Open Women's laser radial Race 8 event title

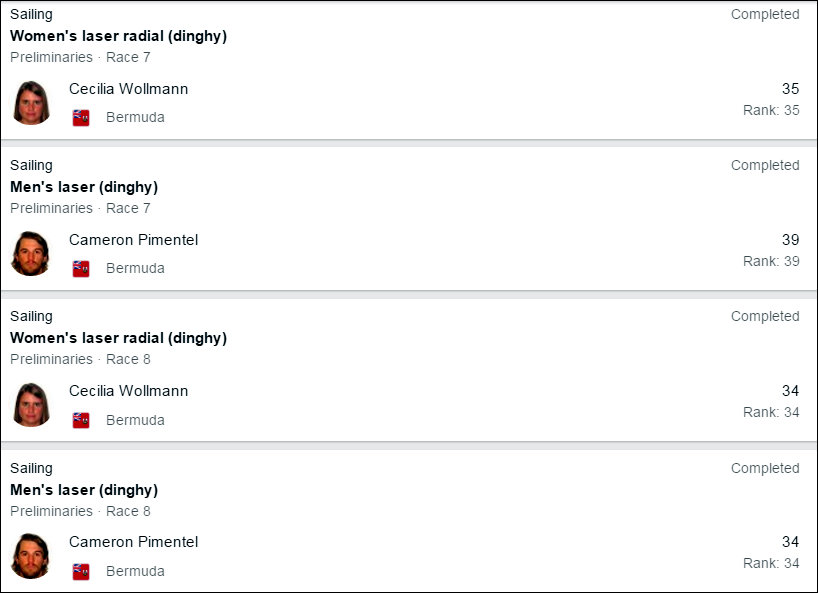(x=118, y=338)
